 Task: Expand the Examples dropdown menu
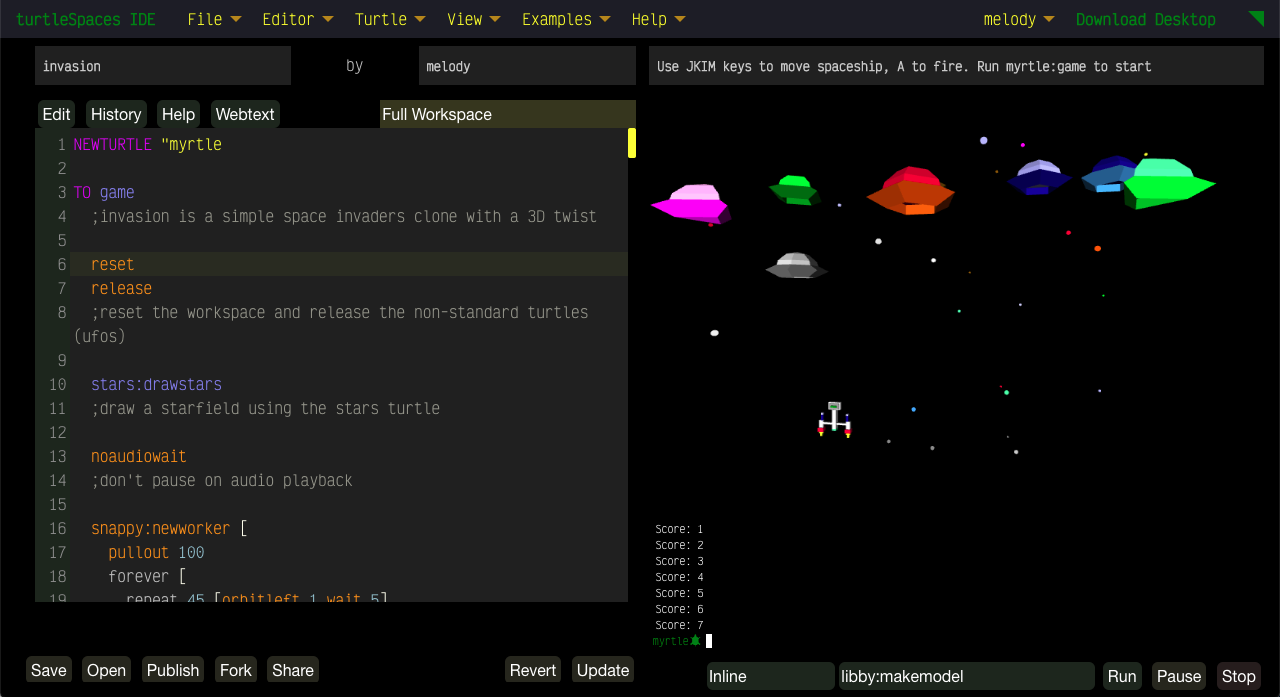tap(565, 19)
